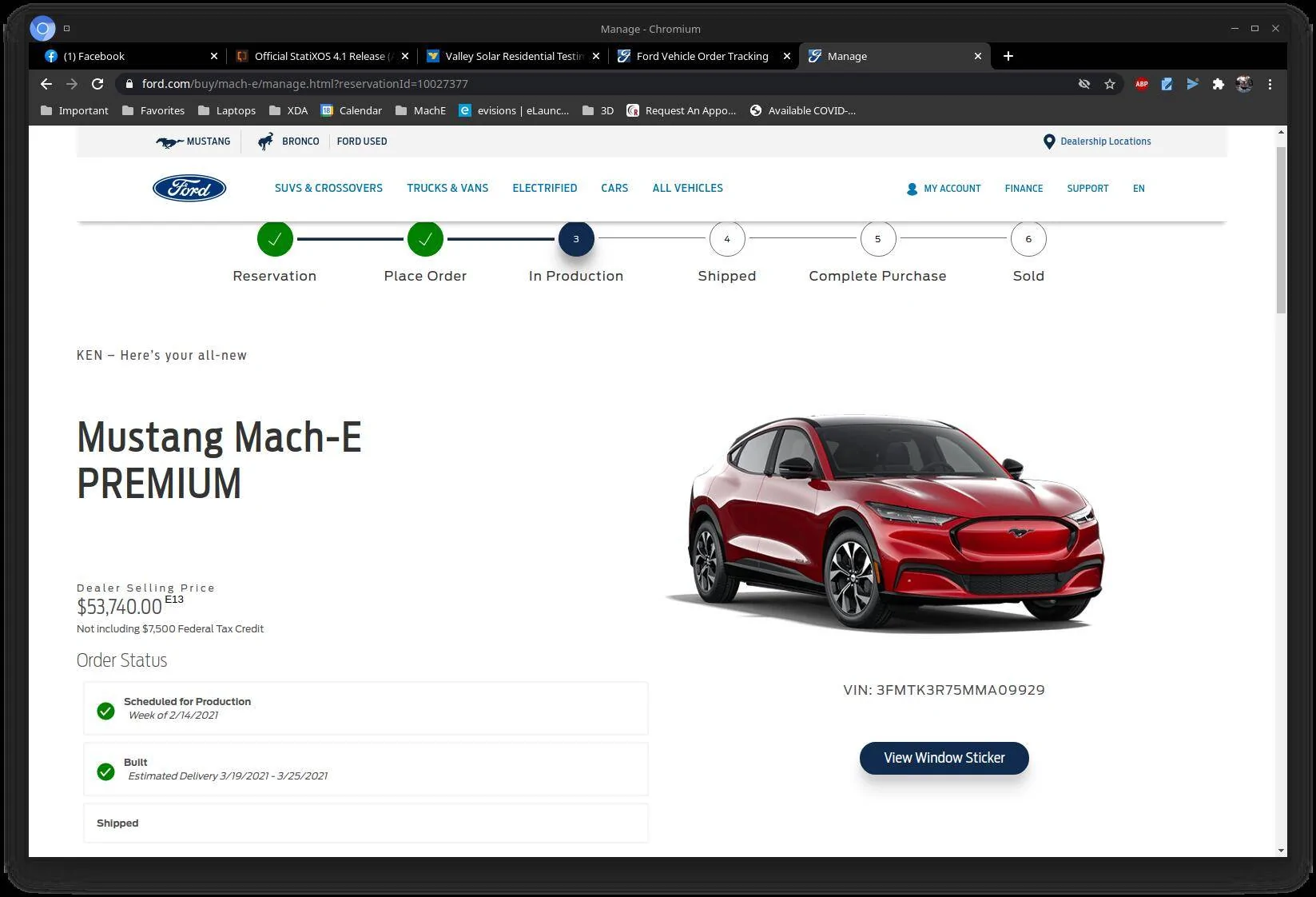Click the Built status green check
The height and width of the screenshot is (897, 1316).
tap(105, 771)
